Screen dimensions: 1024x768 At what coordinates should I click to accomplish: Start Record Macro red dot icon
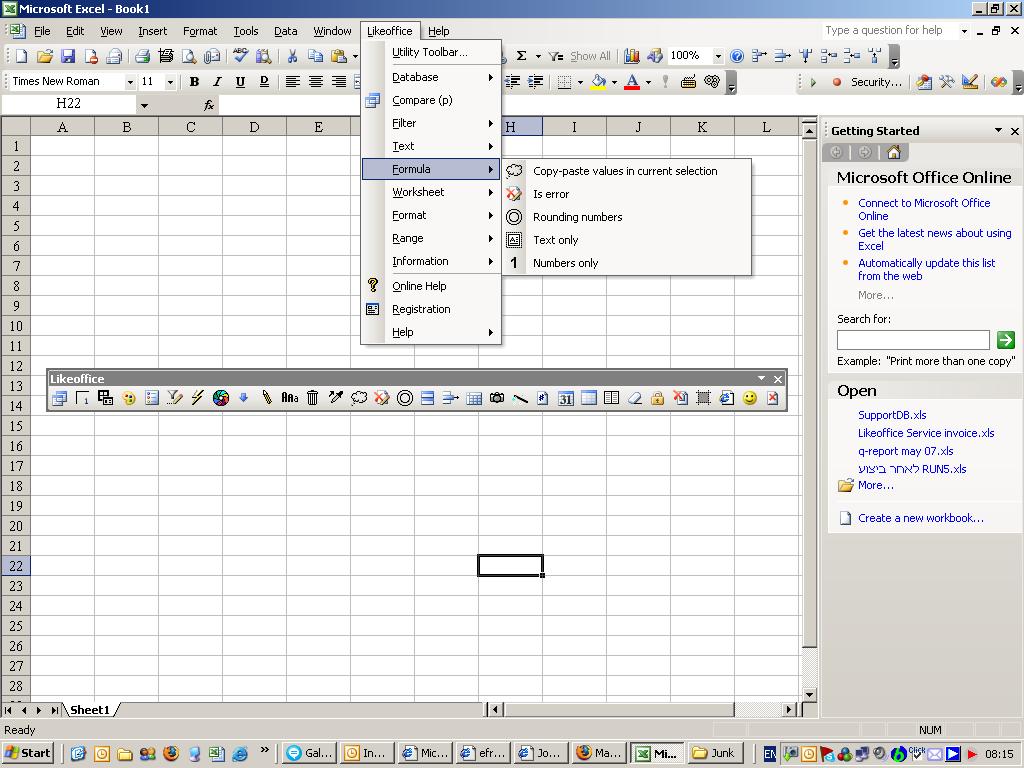coord(837,82)
